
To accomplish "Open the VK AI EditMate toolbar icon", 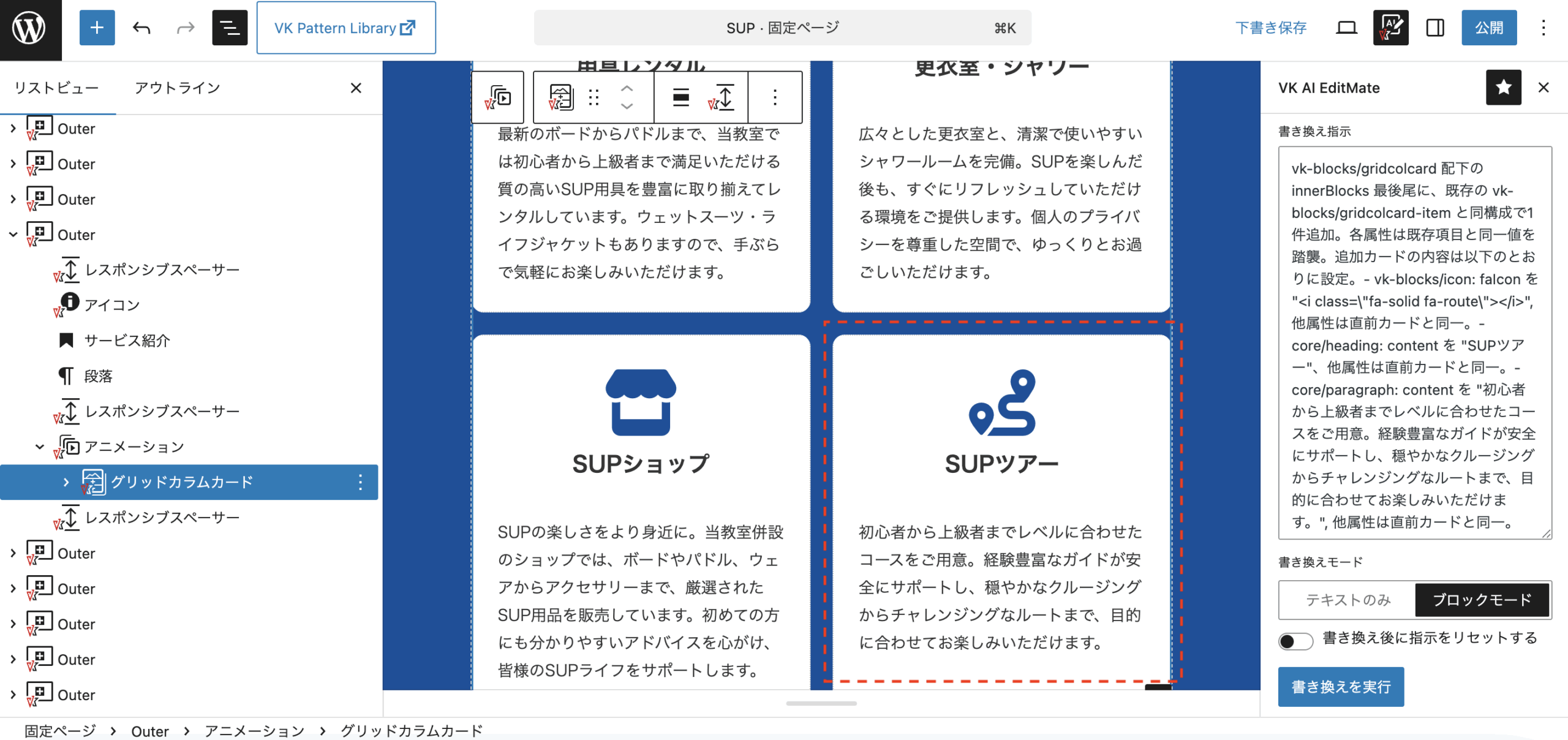I will 1390,28.
